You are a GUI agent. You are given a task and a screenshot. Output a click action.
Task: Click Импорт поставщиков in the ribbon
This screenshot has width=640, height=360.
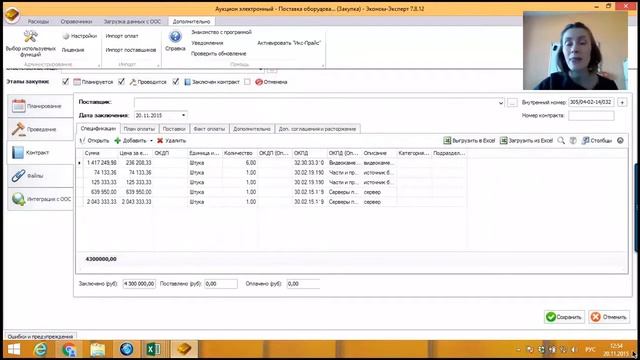(131, 50)
